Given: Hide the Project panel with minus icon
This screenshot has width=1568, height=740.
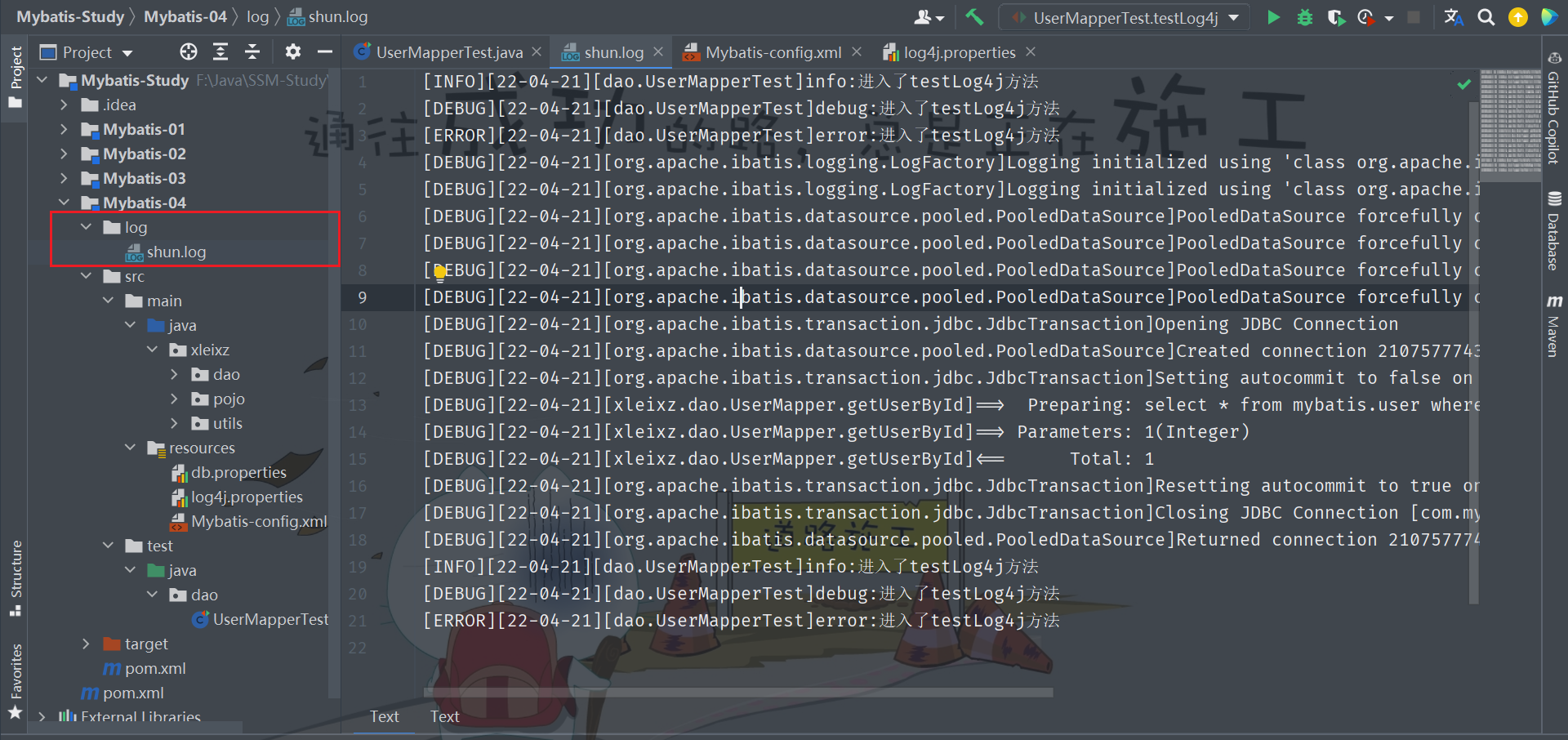Looking at the screenshot, I should [324, 52].
